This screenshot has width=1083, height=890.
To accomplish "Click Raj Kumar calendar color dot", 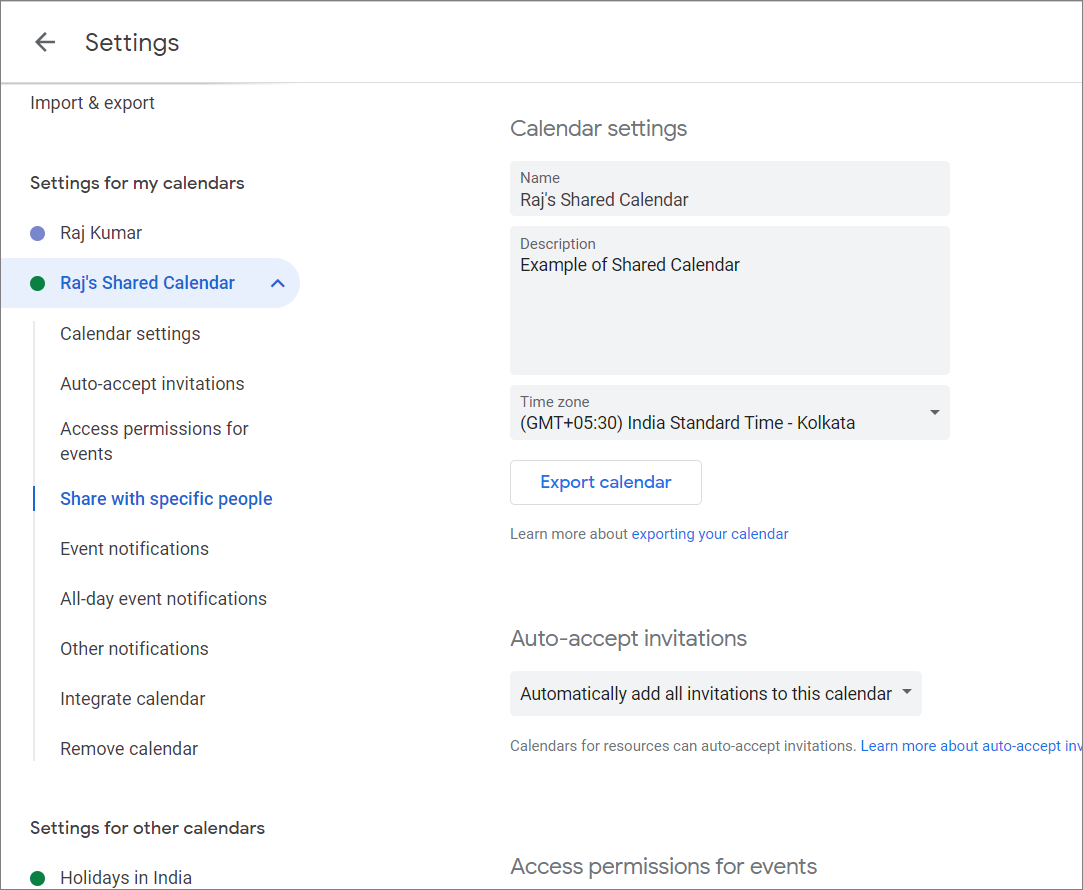I will (38, 233).
